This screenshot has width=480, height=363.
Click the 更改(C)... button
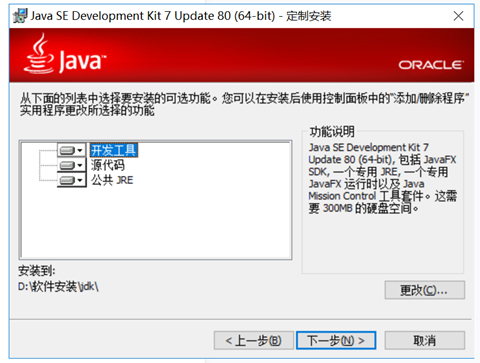tap(424, 290)
